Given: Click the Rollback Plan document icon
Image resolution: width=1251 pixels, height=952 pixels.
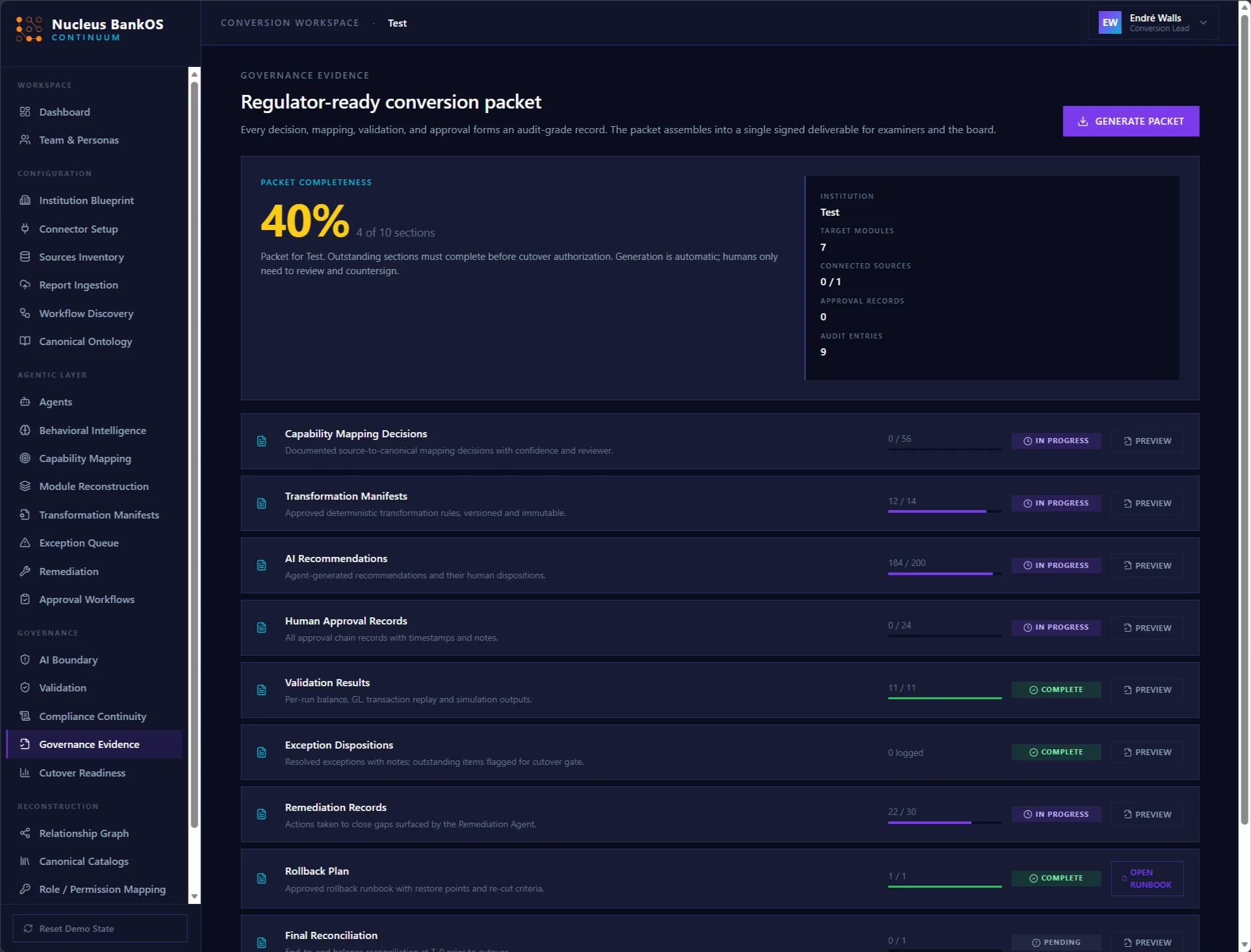Looking at the screenshot, I should pos(261,879).
